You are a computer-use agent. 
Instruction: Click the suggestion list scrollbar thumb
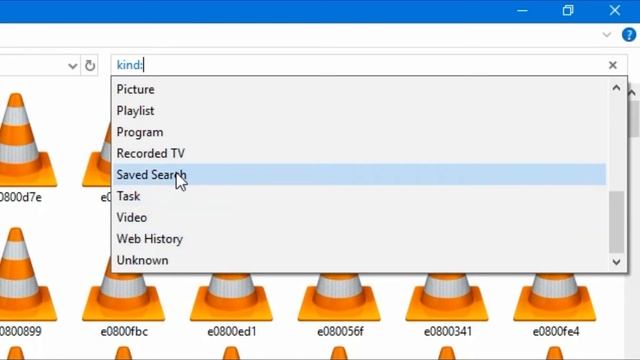(616, 222)
